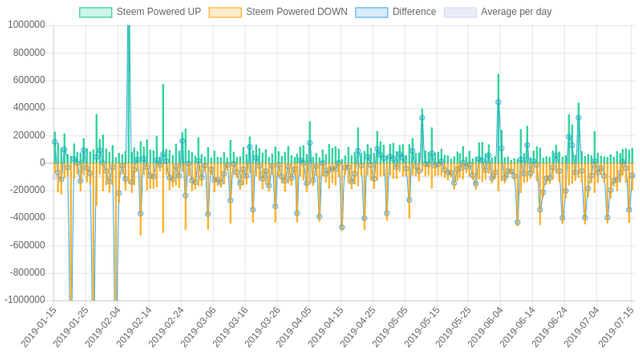Toggle the Difference legend label

(x=414, y=12)
